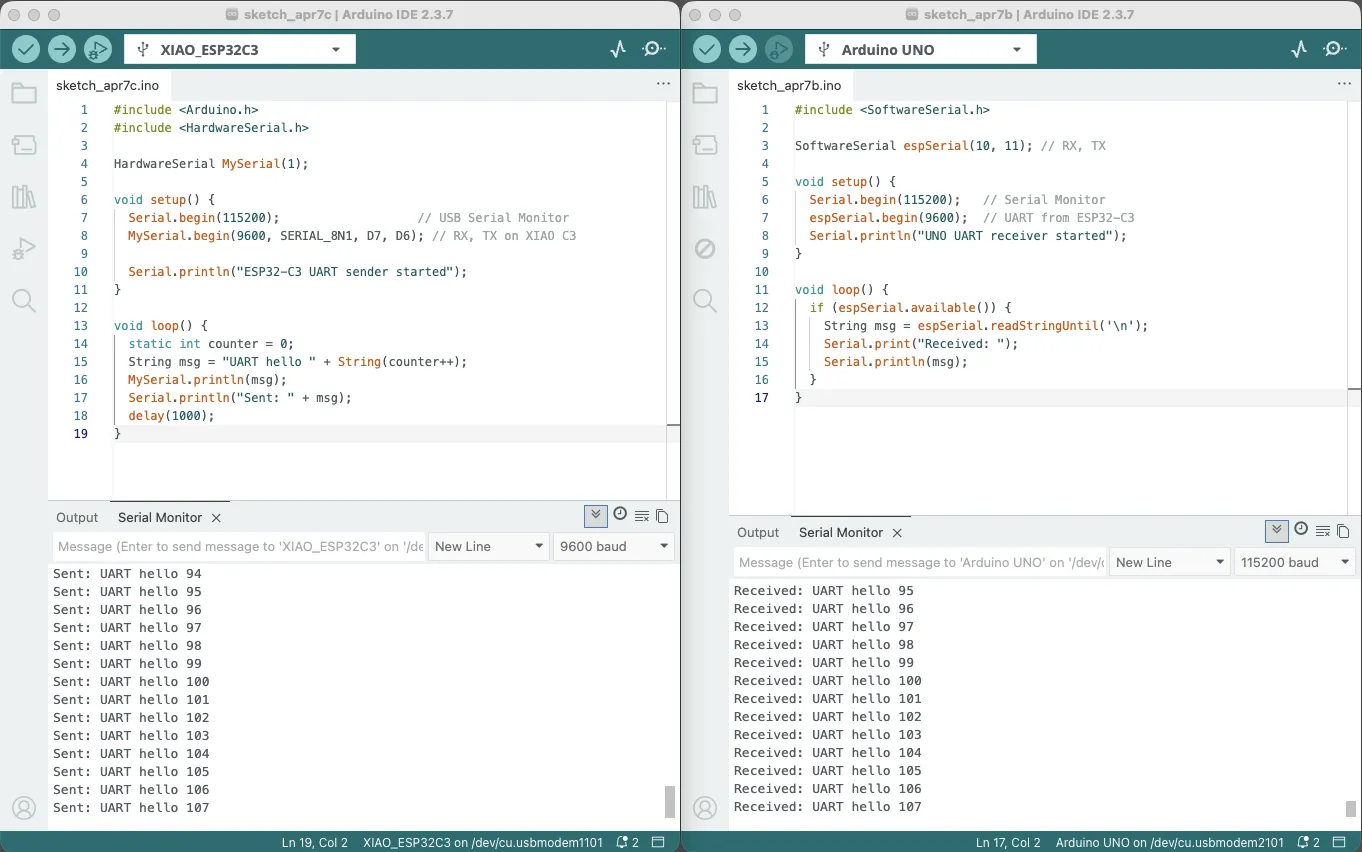Open the more options ellipsis in sketch_apr7c editor
The height and width of the screenshot is (852, 1362).
[663, 84]
